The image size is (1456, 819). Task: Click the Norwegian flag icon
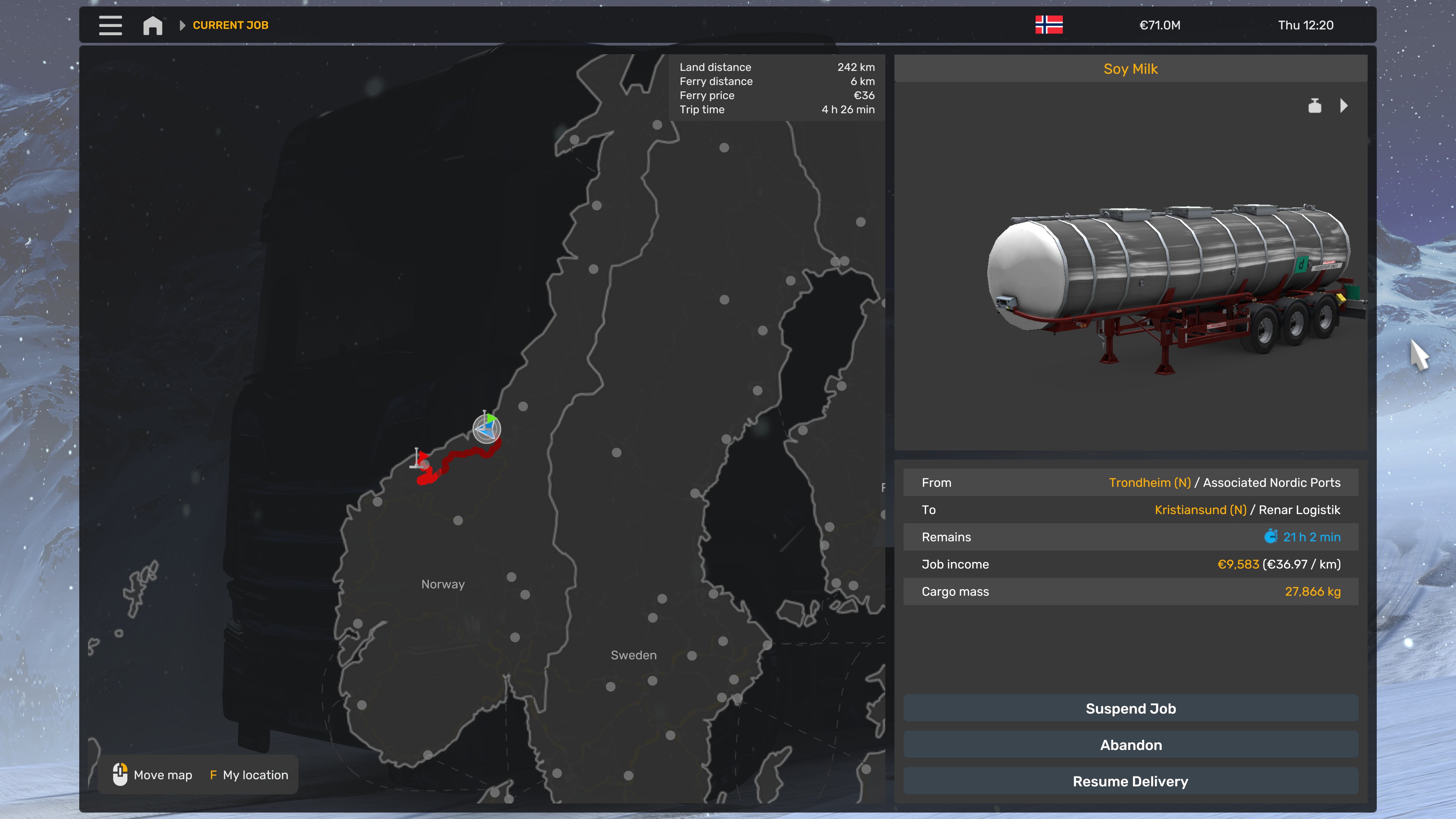click(x=1048, y=25)
